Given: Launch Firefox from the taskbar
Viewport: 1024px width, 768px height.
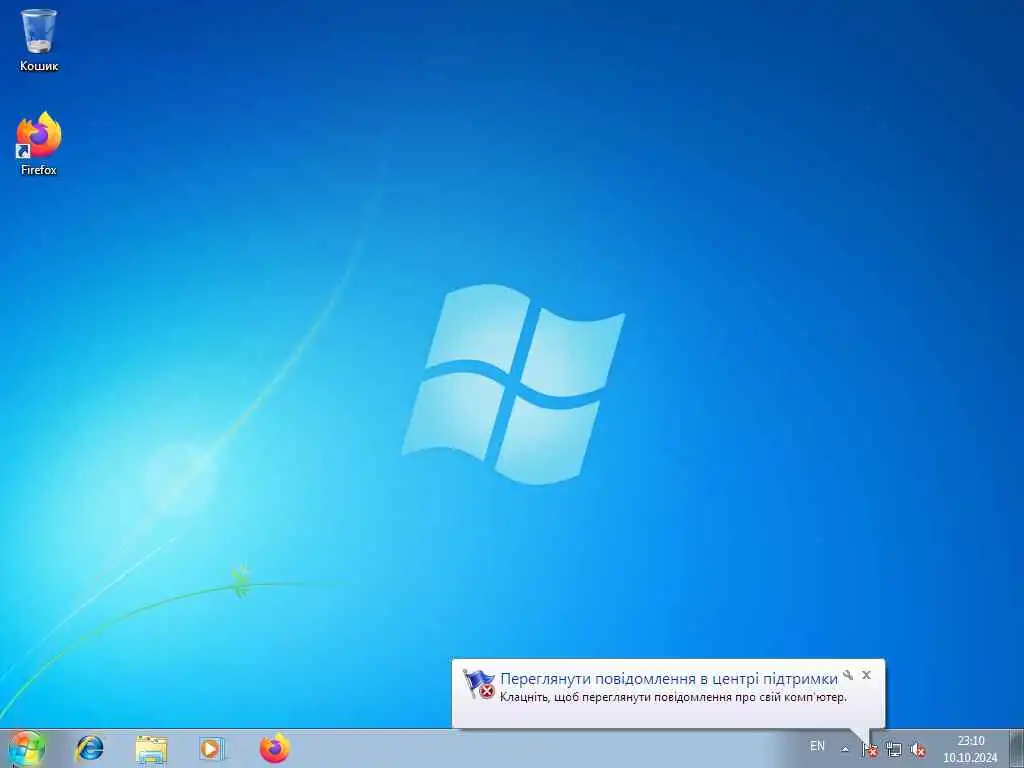Looking at the screenshot, I should coord(274,748).
